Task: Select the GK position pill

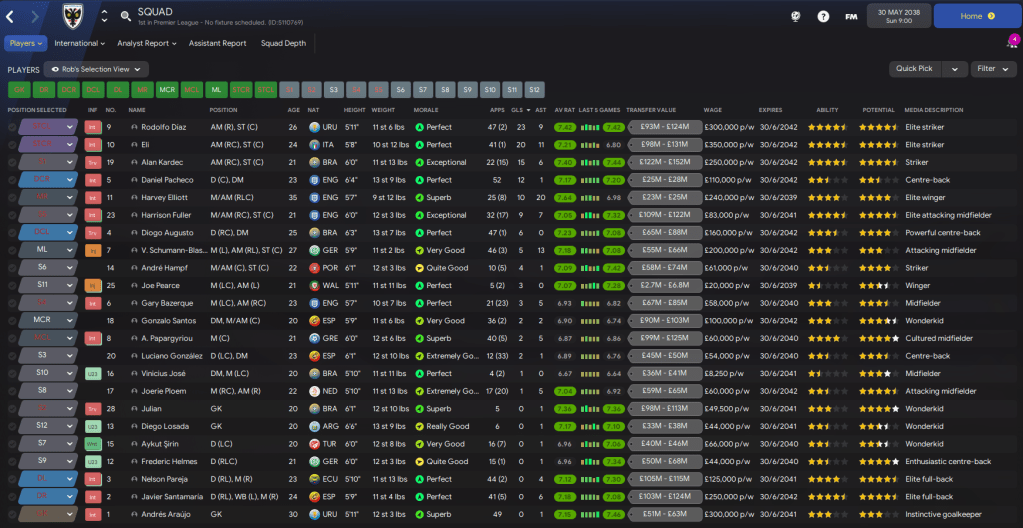Action: [x=21, y=89]
